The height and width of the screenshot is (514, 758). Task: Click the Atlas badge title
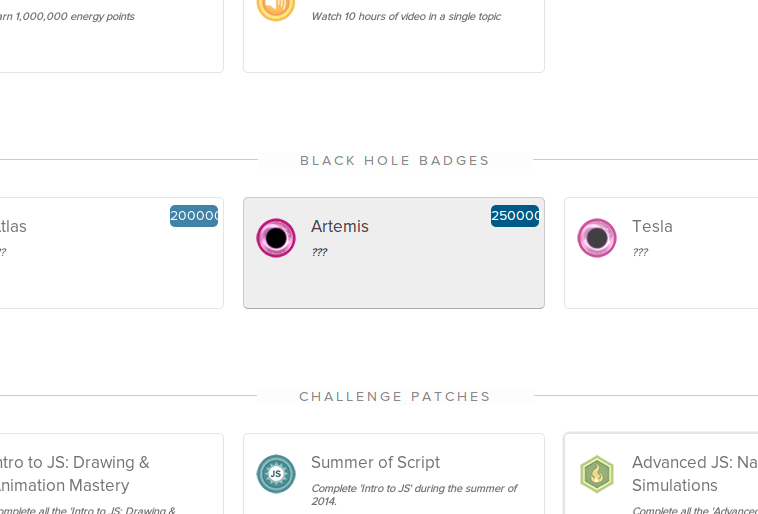click(x=13, y=226)
